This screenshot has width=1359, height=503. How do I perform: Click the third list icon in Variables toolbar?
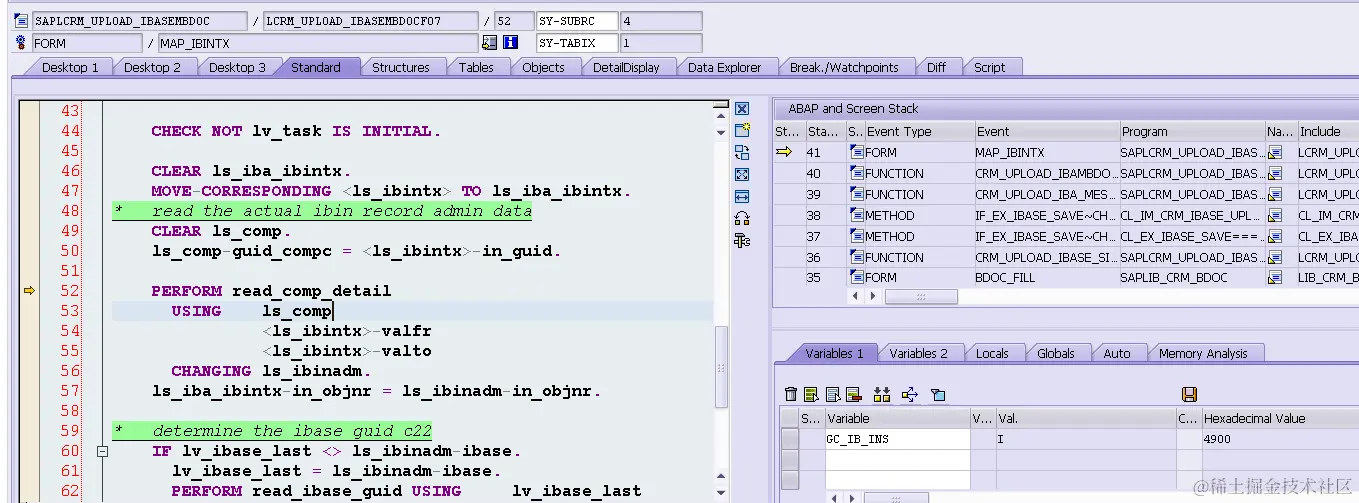[832, 394]
